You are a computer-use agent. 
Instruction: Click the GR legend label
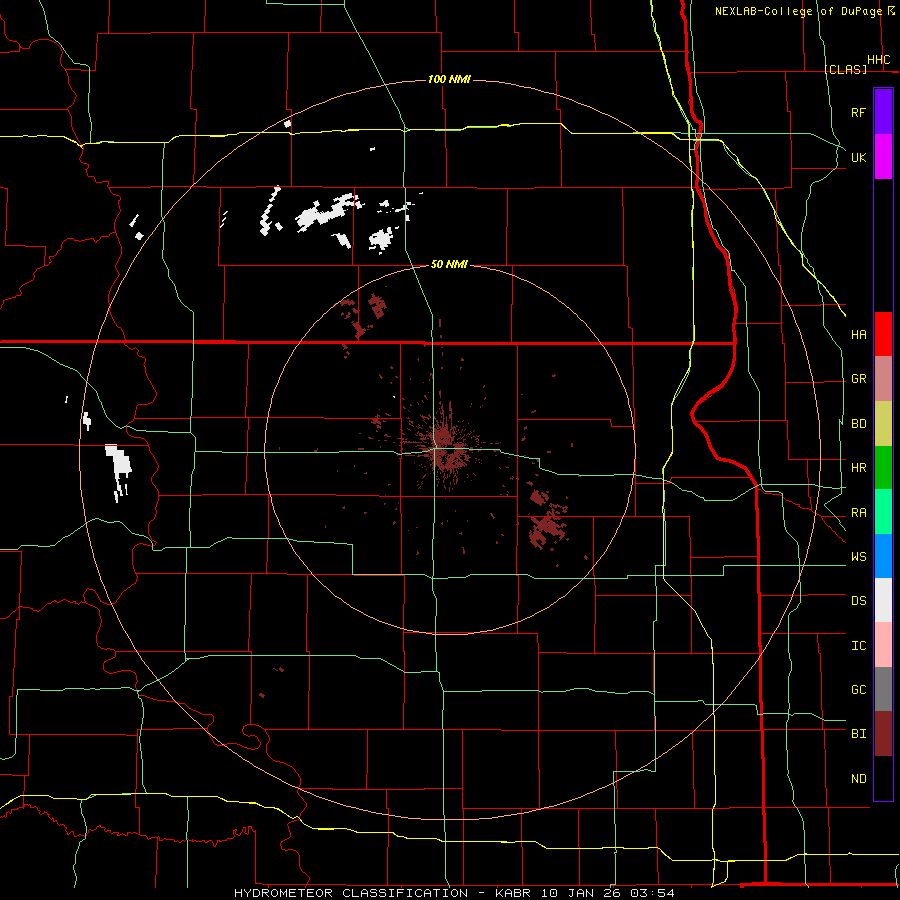pos(858,379)
